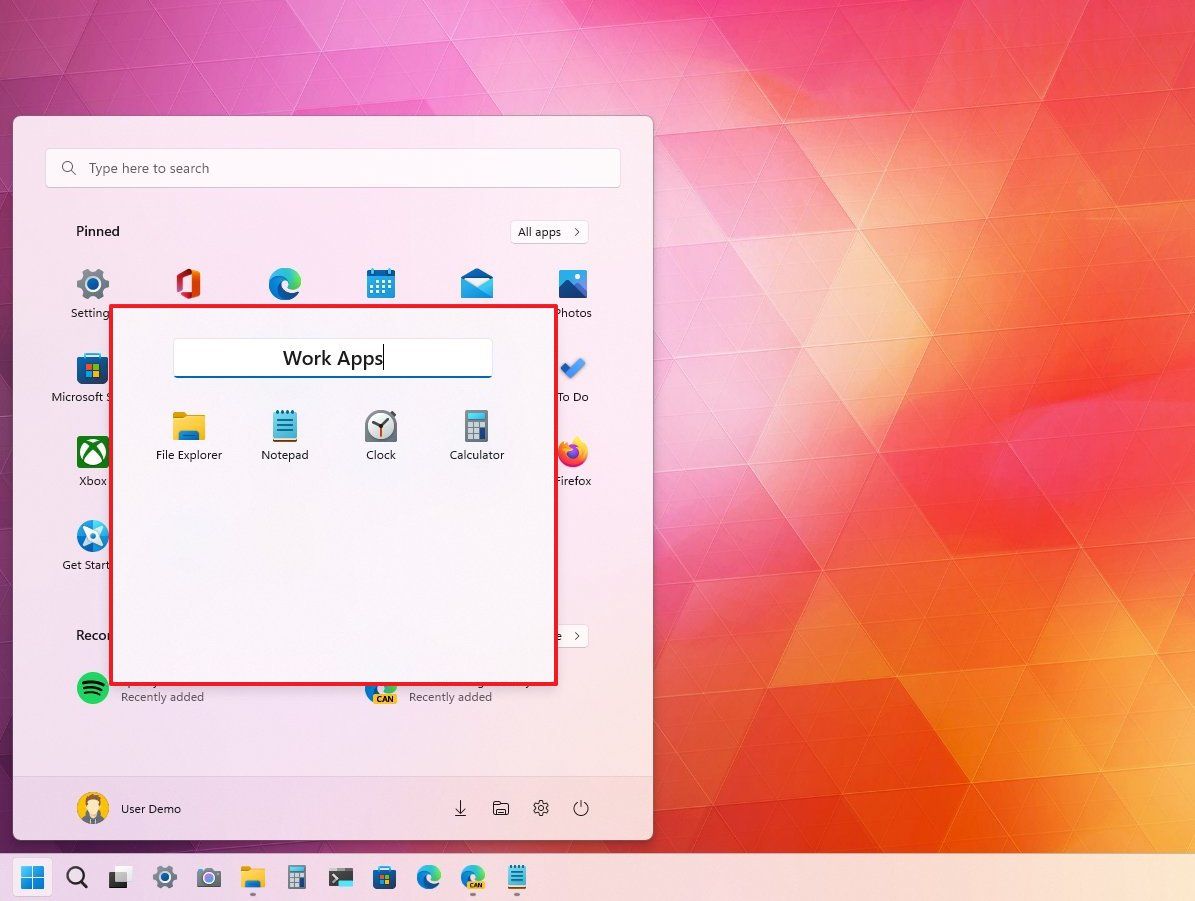The height and width of the screenshot is (901, 1195).
Task: Launch the Camera app from the taskbar
Action: coord(209,877)
